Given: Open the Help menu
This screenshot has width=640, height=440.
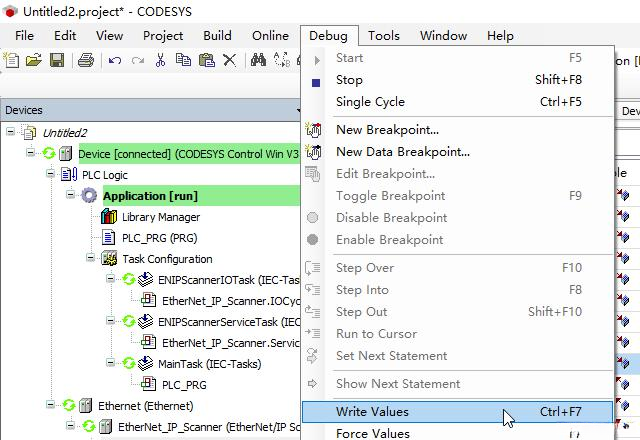Looking at the screenshot, I should (x=500, y=36).
